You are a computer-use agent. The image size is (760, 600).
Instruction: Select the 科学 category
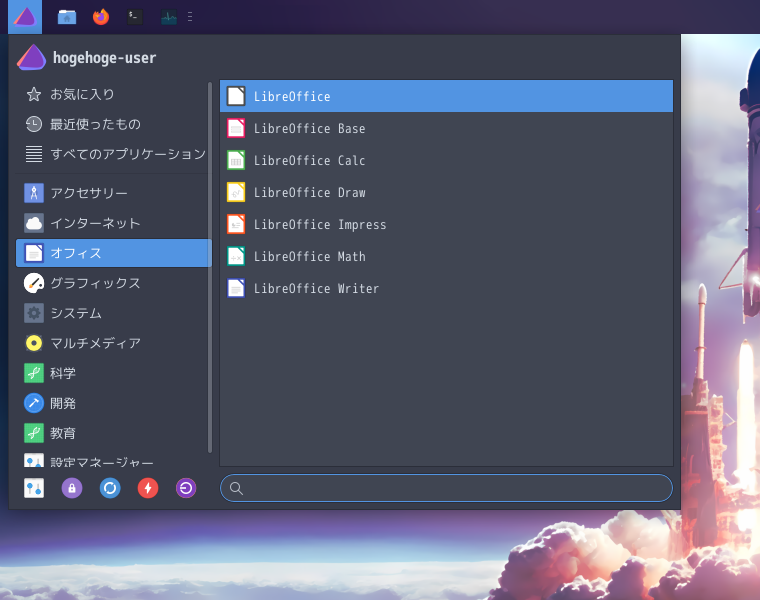tap(112, 373)
